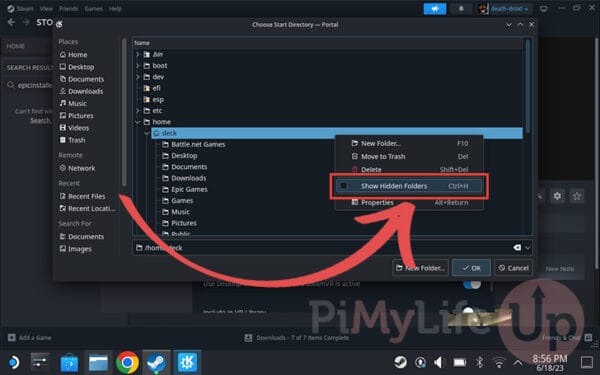Image resolution: width=600 pixels, height=375 pixels.
Task: Open the Friends menu in Steam
Action: (x=68, y=8)
